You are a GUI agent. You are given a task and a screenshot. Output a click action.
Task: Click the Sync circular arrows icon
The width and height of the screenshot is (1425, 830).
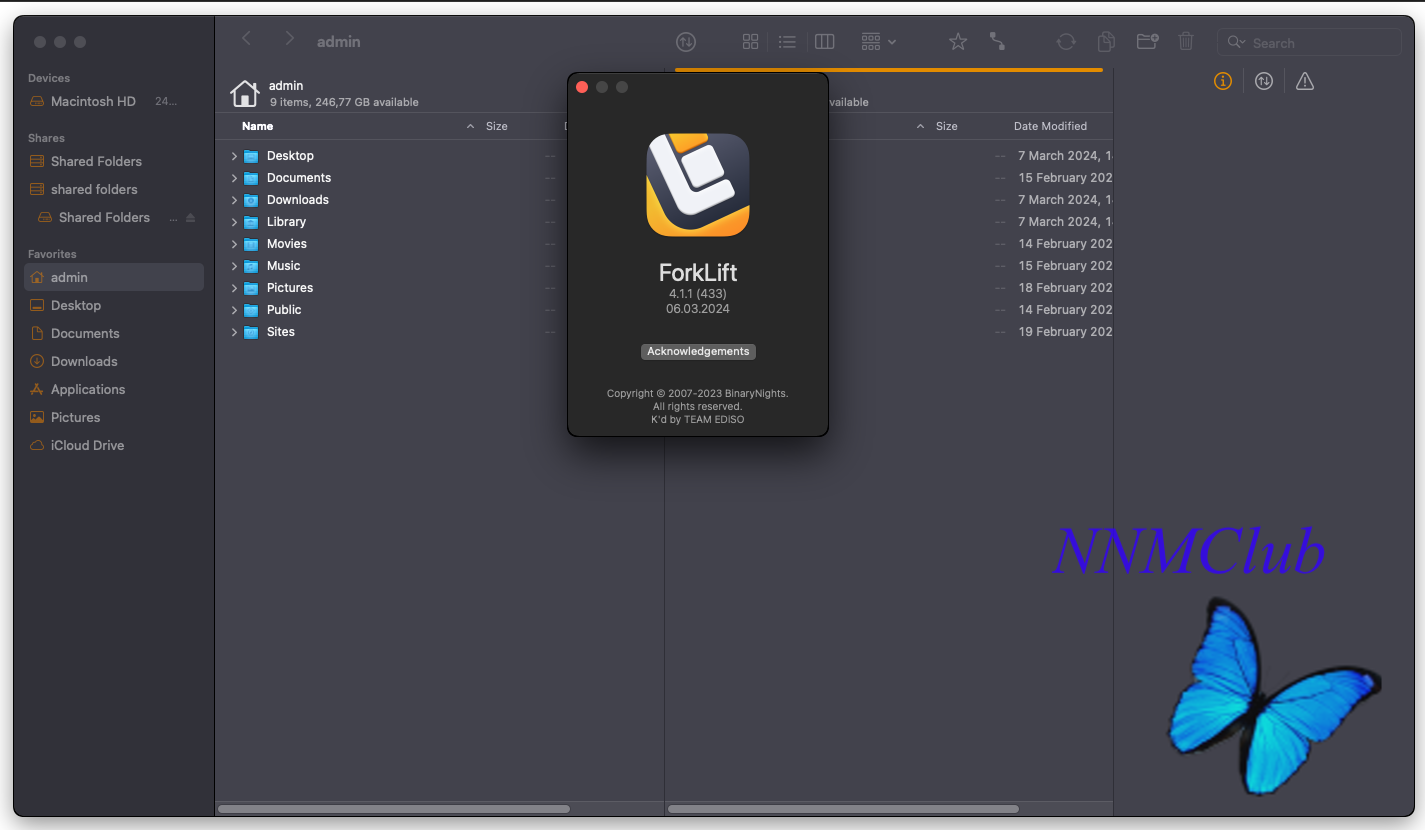(x=1066, y=42)
